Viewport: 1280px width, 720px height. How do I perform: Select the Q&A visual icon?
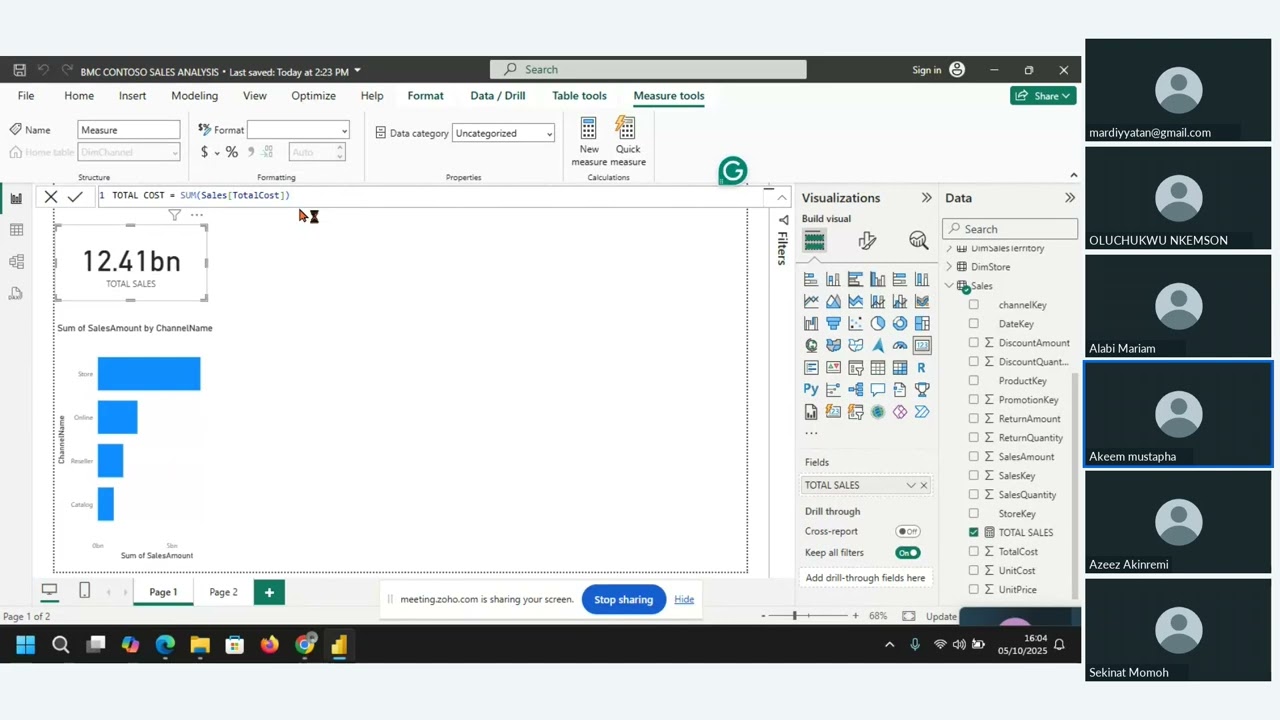(x=877, y=389)
